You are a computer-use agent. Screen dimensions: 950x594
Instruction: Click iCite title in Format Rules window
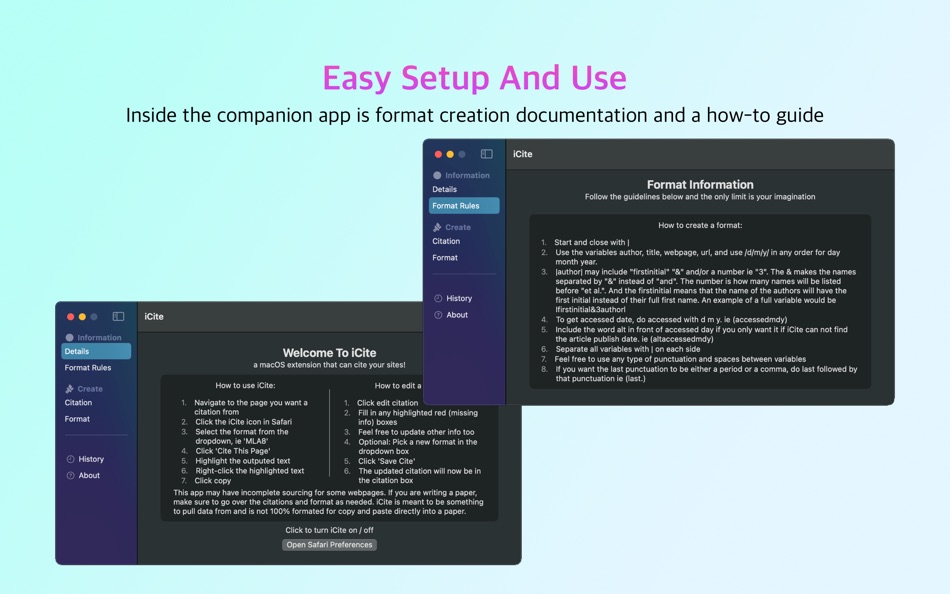coord(522,154)
